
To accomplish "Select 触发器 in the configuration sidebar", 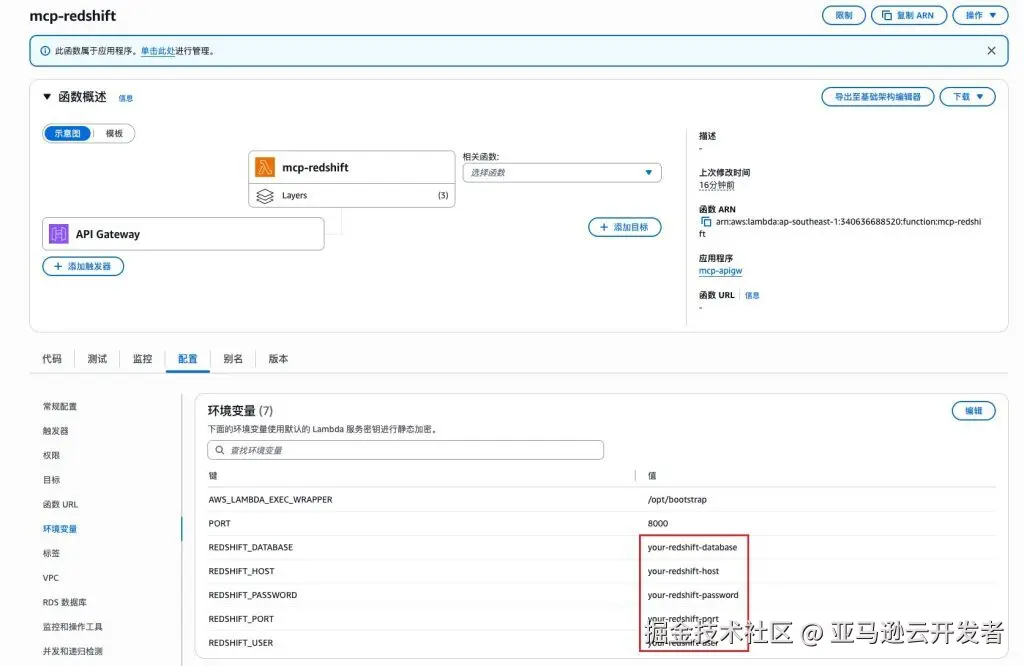I will (x=56, y=431).
